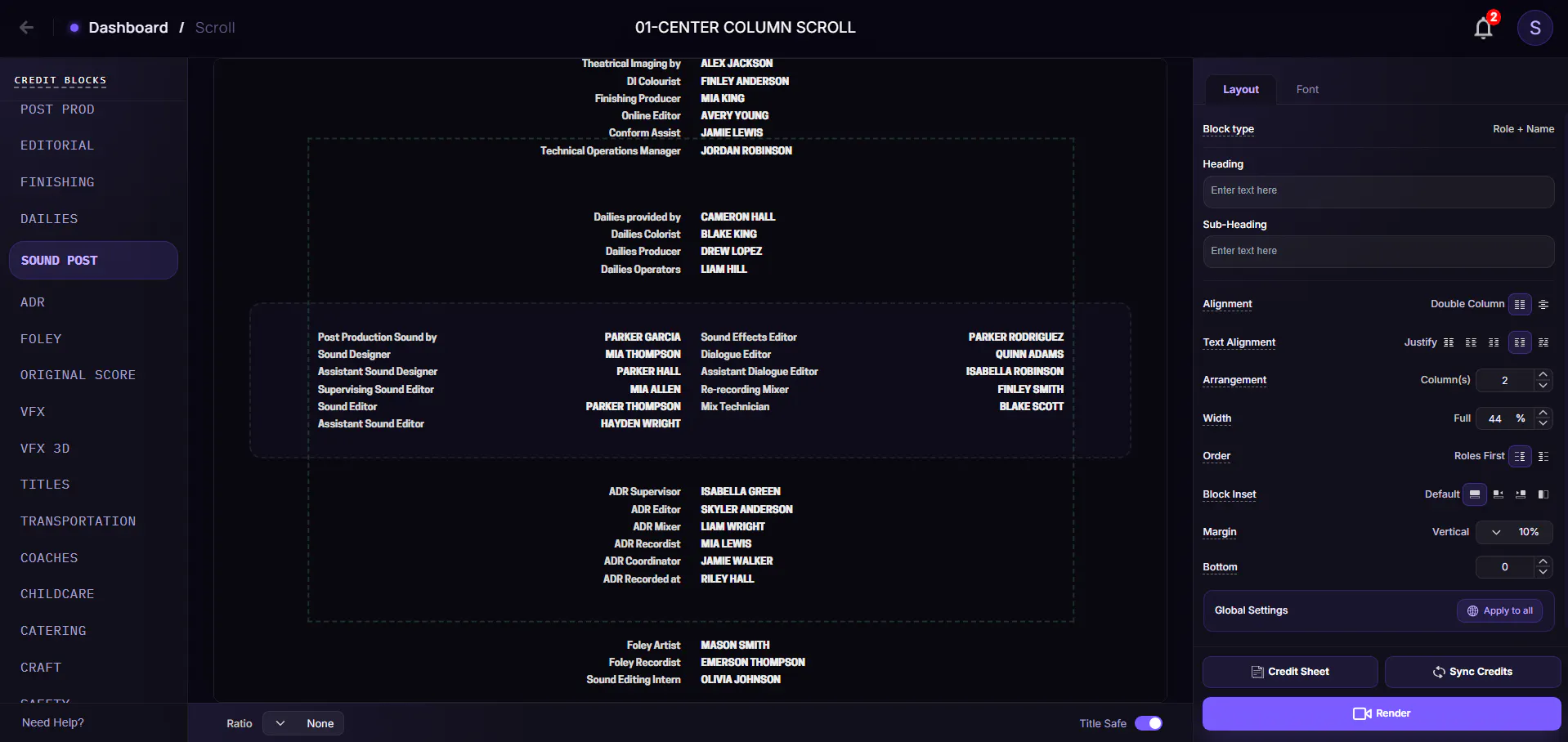Choose the highlighted Justify text alignment icon
The width and height of the screenshot is (1568, 742).
pyautogui.click(x=1519, y=342)
